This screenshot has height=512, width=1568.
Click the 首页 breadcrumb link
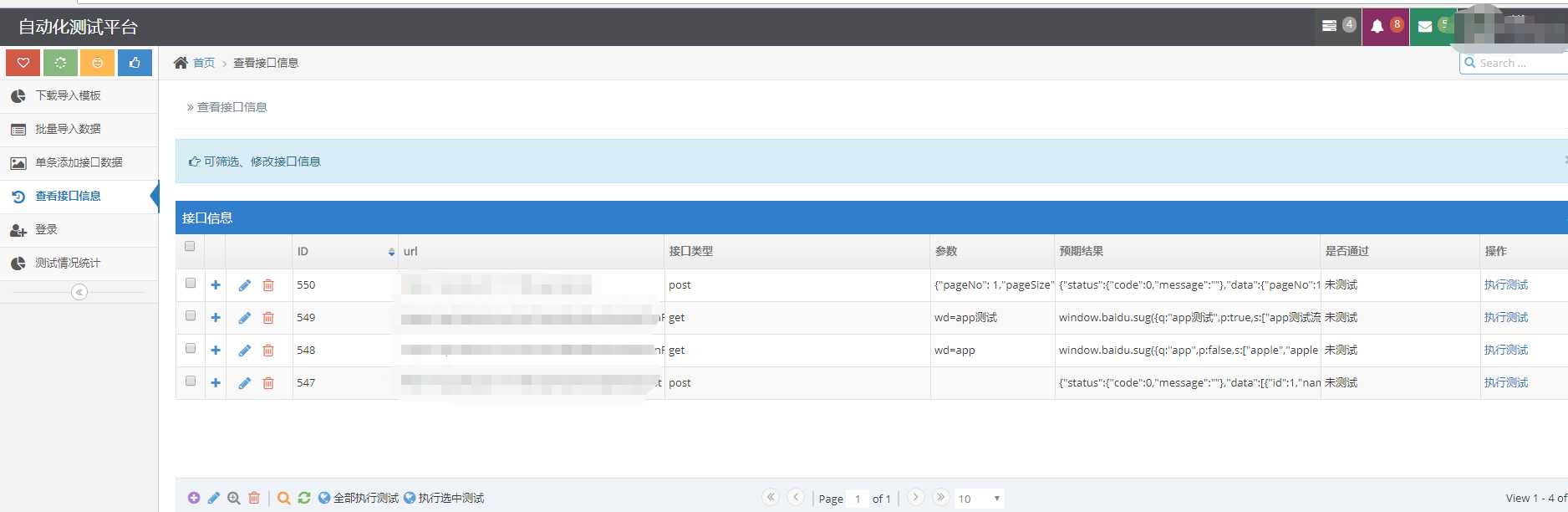click(x=204, y=63)
